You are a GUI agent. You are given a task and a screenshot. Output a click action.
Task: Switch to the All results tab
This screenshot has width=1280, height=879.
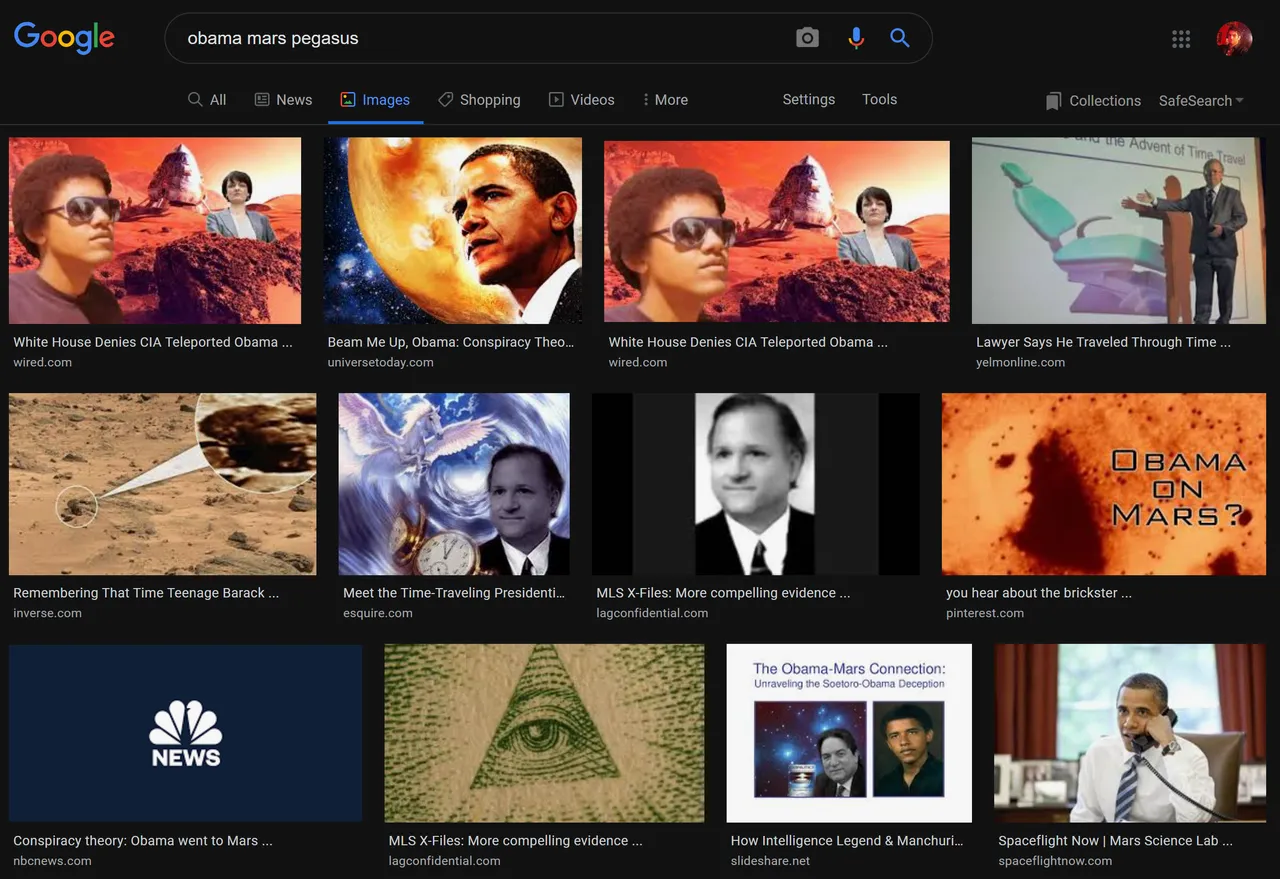tap(207, 100)
